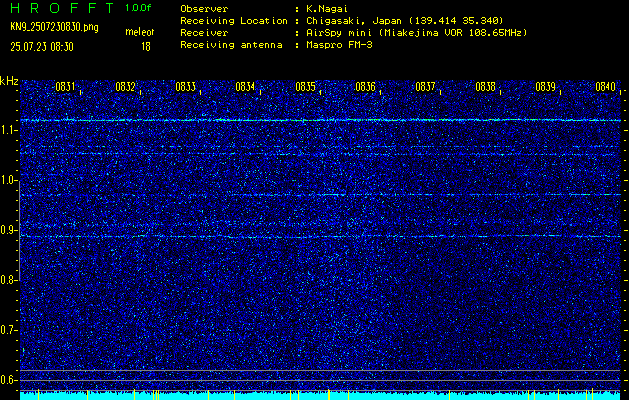Select location Chigasaki, Japan coordinates text
629x400 pixels.
(405, 21)
